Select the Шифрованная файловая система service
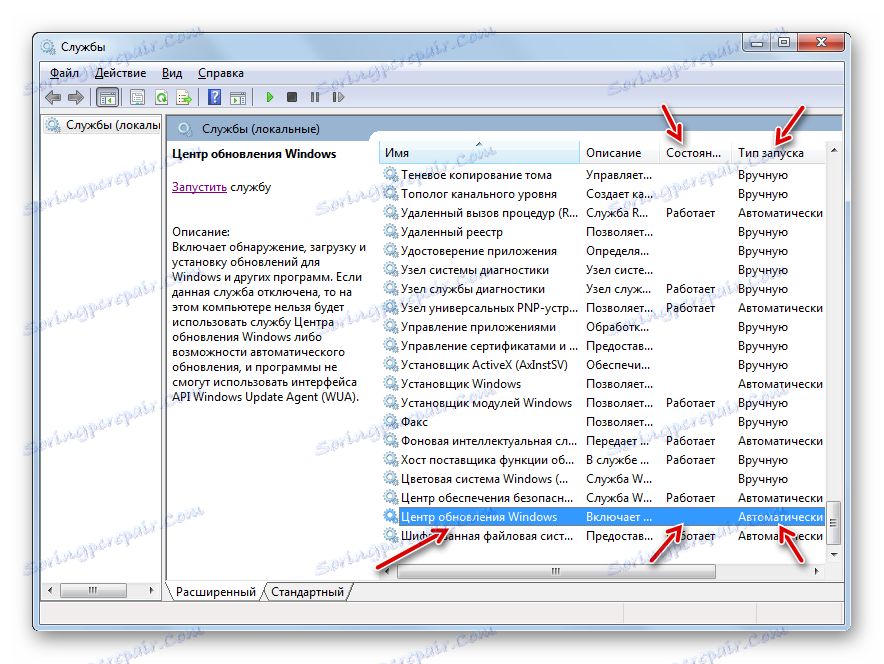This screenshot has height=664, width=884. 602,535
